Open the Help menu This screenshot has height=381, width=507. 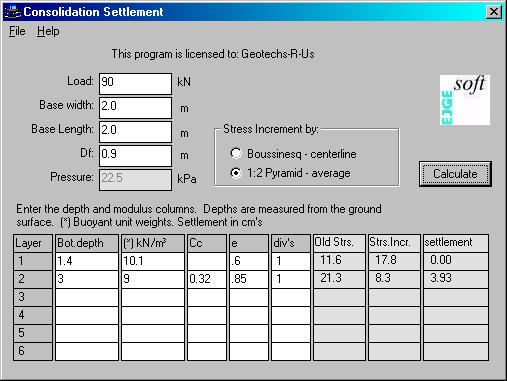tap(48, 31)
